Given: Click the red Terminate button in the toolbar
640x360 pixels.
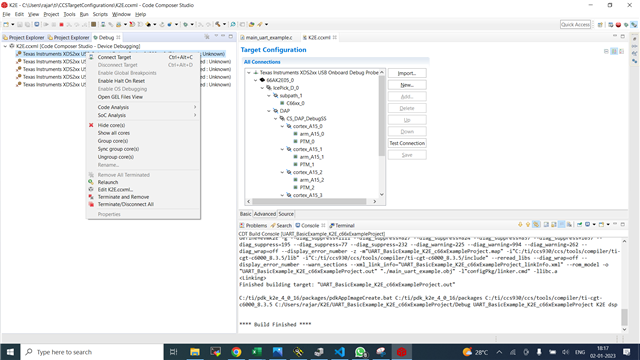Looking at the screenshot, I should pyautogui.click(x=61, y=24).
